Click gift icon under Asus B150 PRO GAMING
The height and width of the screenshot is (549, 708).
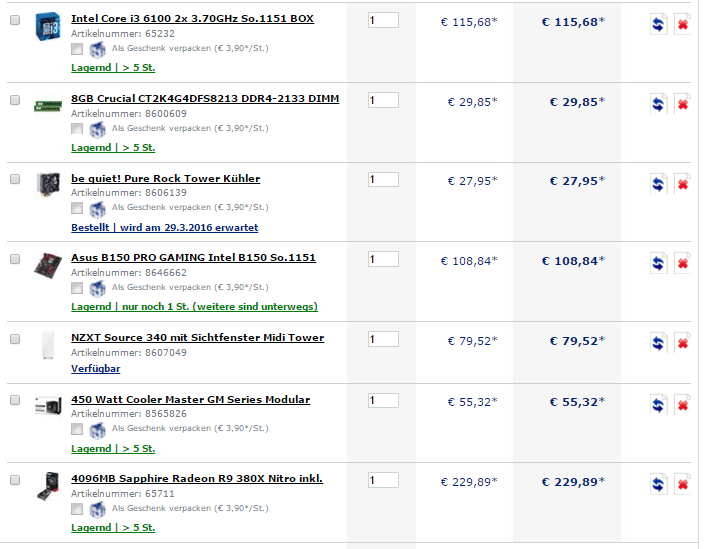coord(97,288)
